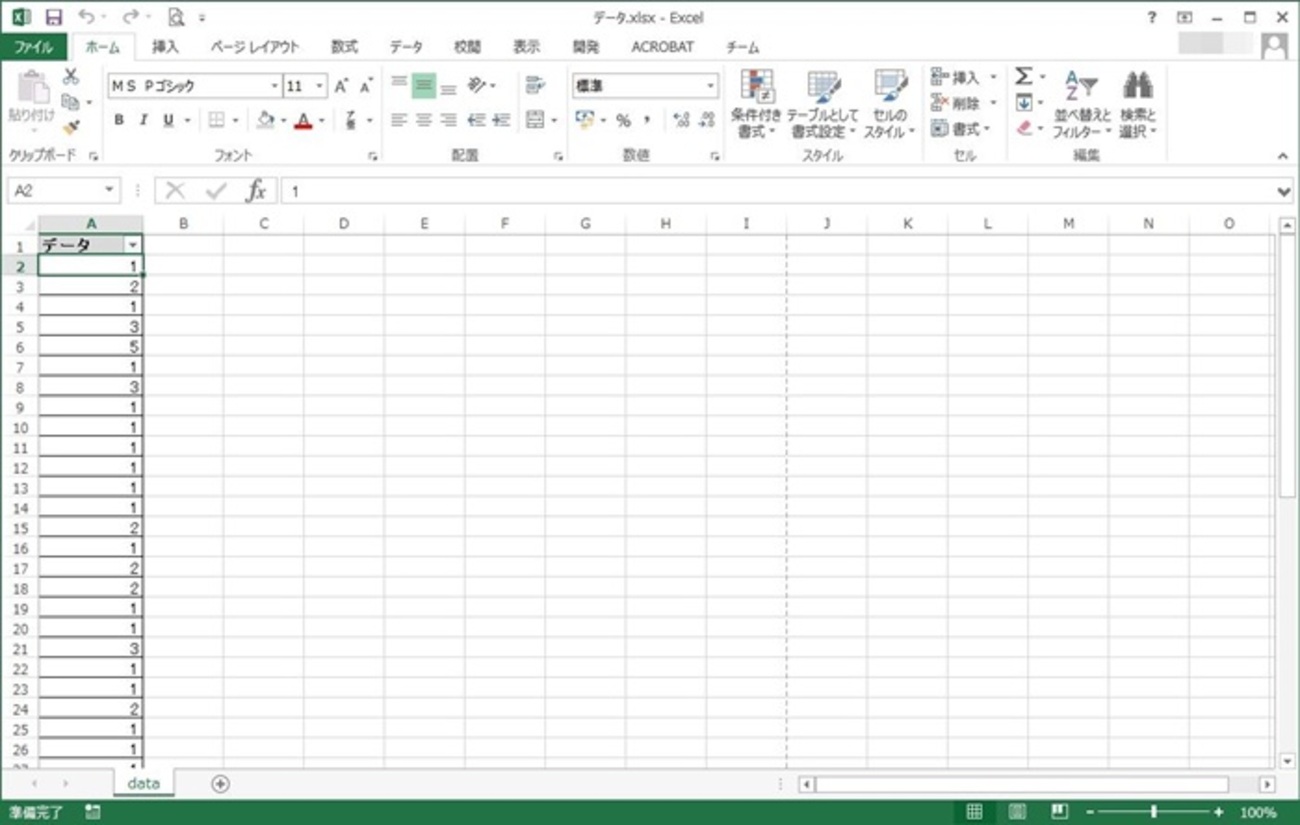Apply the red font color
The height and width of the screenshot is (825, 1300).
tap(302, 120)
